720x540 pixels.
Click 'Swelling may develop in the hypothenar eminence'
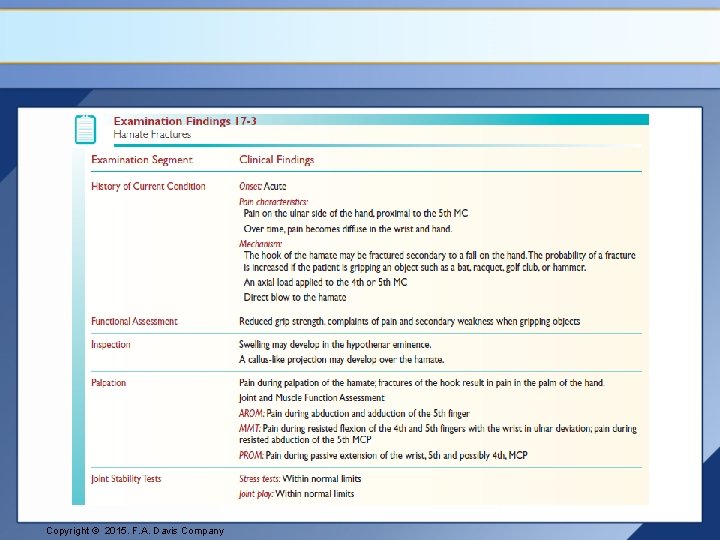pos(335,344)
